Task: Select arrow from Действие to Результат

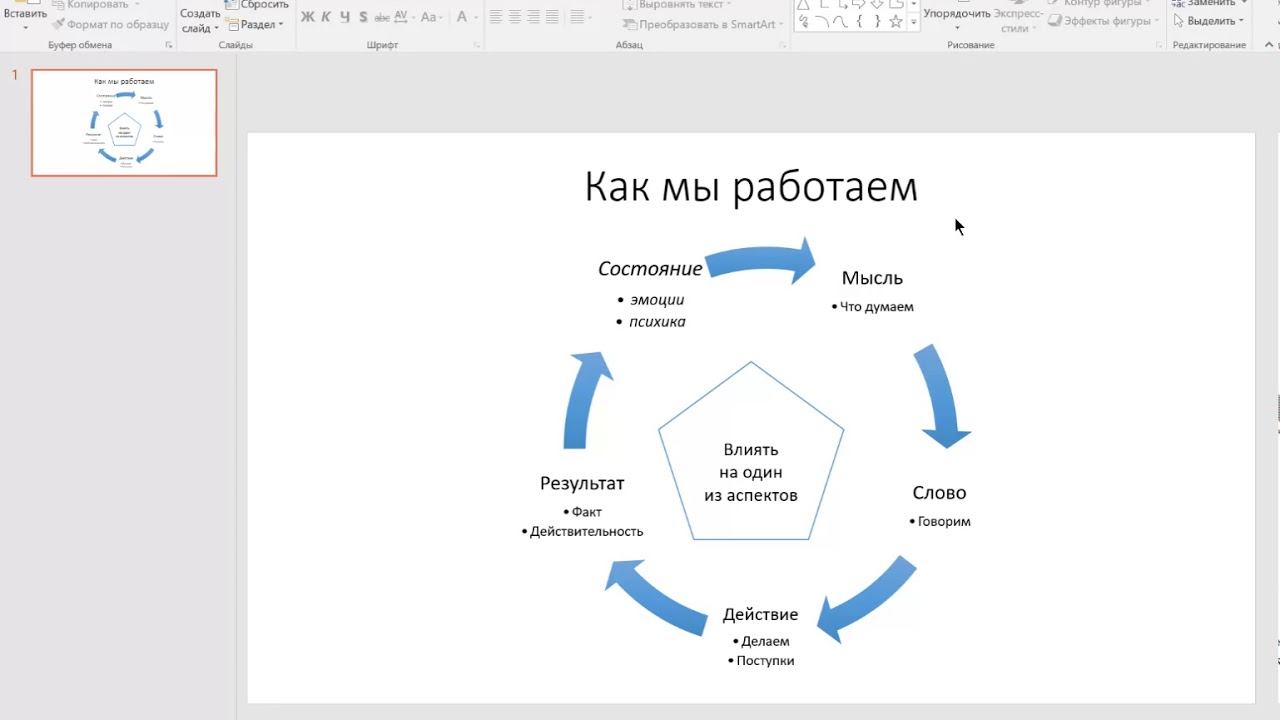Action: (x=656, y=597)
